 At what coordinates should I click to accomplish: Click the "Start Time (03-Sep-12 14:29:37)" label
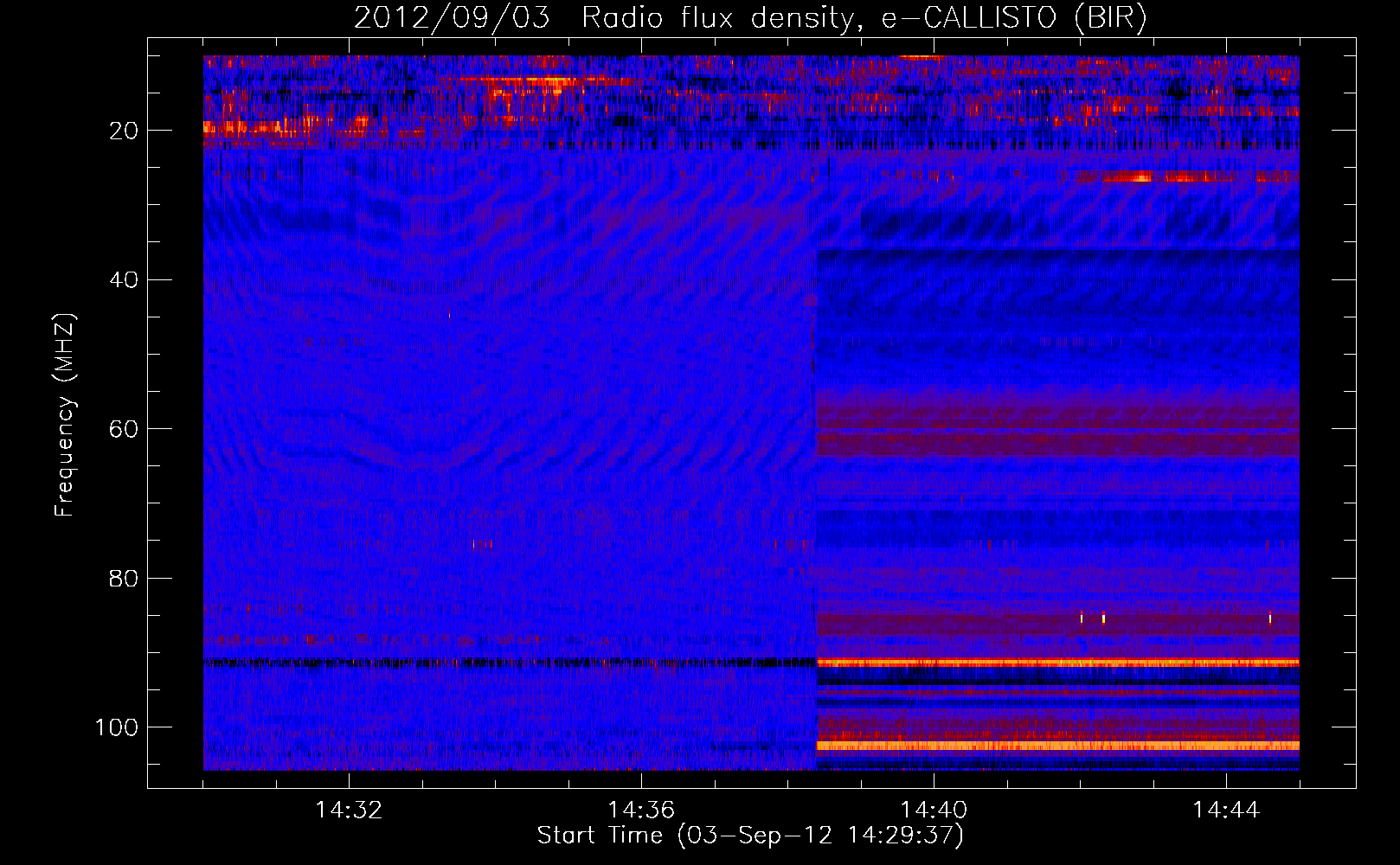[x=750, y=836]
